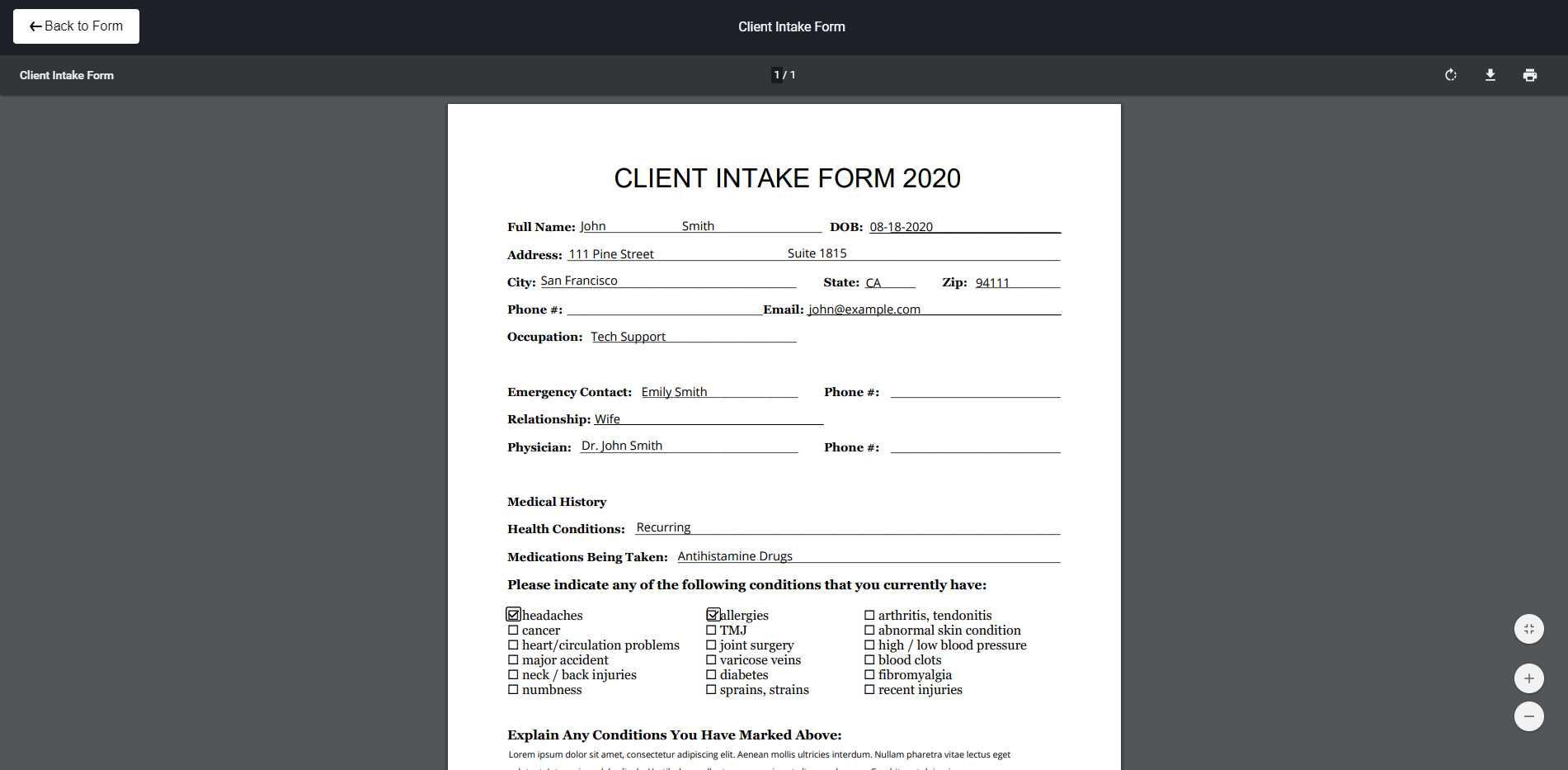Enable the recent injuries checkbox
This screenshot has width=1568, height=770.
869,690
